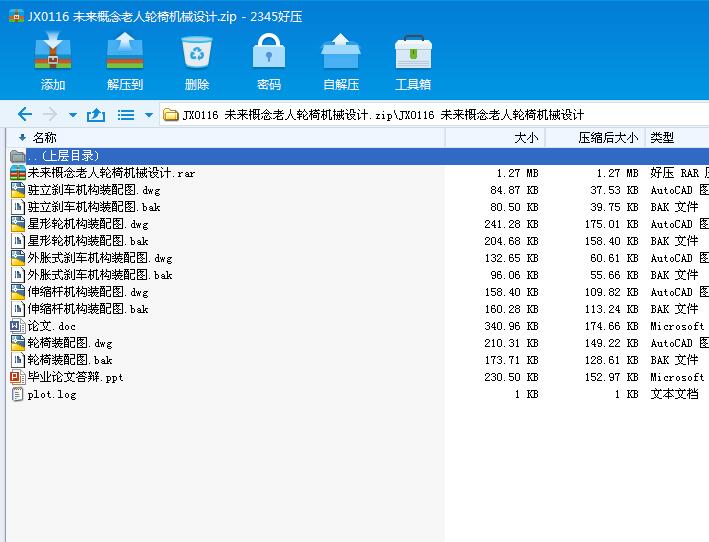Screen dimensions: 709x542
Task: Select 外胀式刹车机构装配图.bak file
Action: click(x=99, y=275)
